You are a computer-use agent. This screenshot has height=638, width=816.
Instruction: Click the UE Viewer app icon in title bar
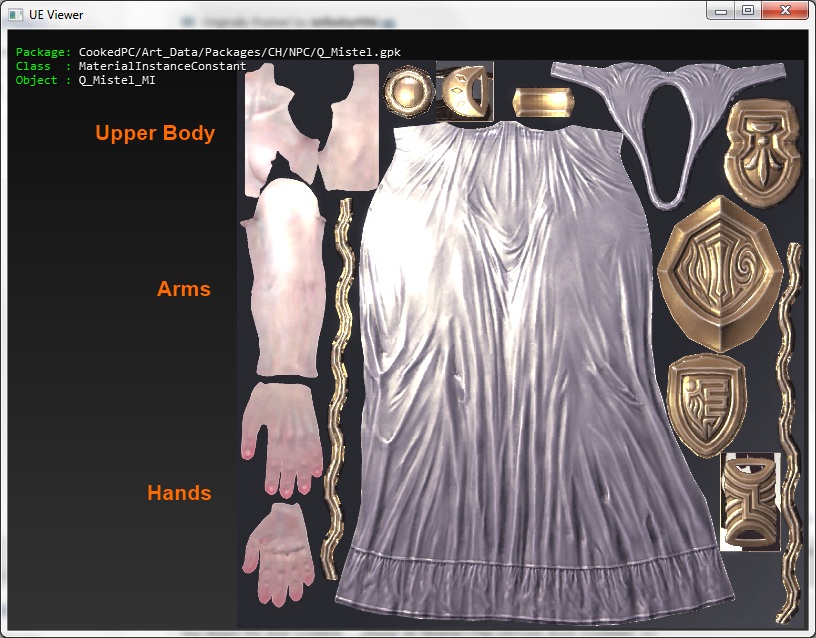pos(16,15)
